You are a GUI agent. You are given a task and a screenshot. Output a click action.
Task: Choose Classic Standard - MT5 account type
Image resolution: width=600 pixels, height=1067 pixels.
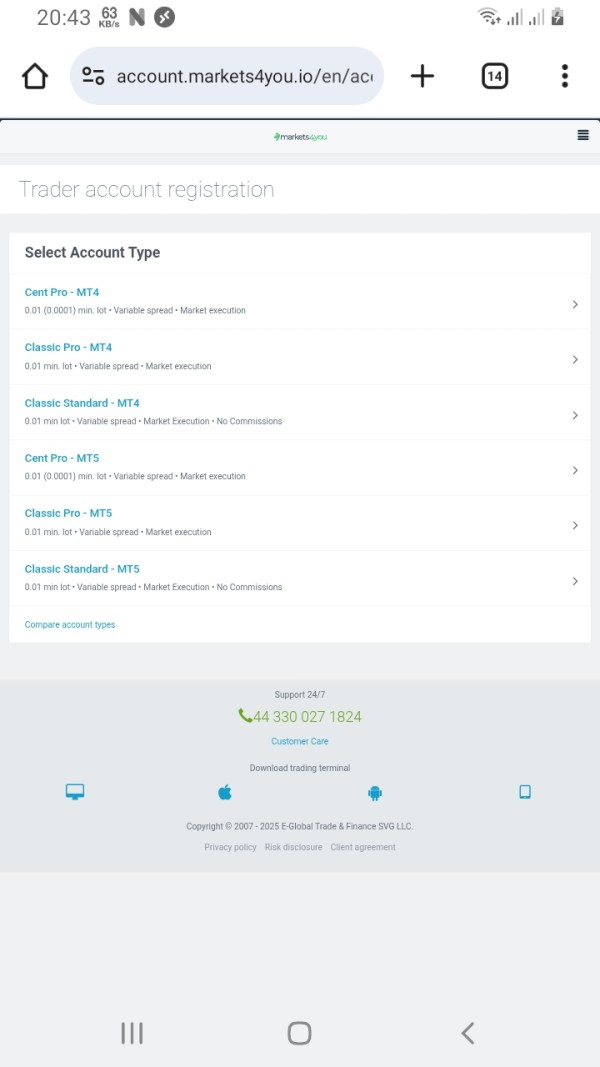299,578
